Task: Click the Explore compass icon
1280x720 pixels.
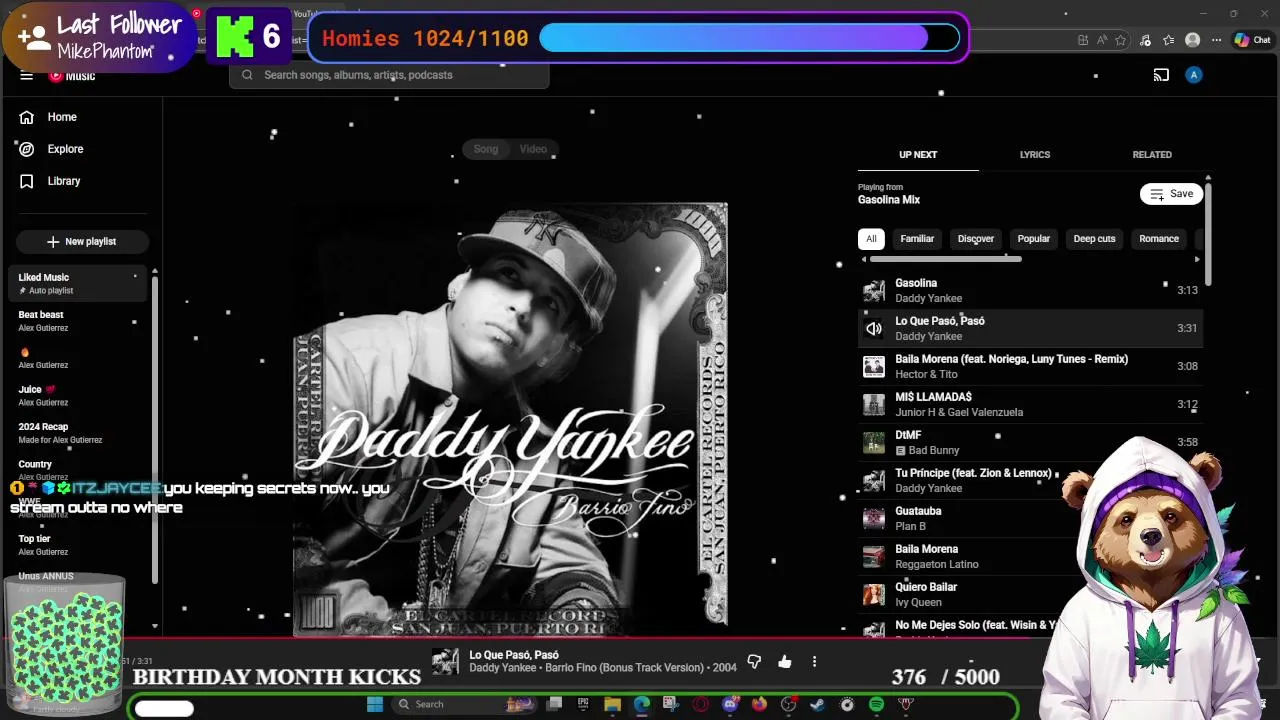Action: click(27, 149)
